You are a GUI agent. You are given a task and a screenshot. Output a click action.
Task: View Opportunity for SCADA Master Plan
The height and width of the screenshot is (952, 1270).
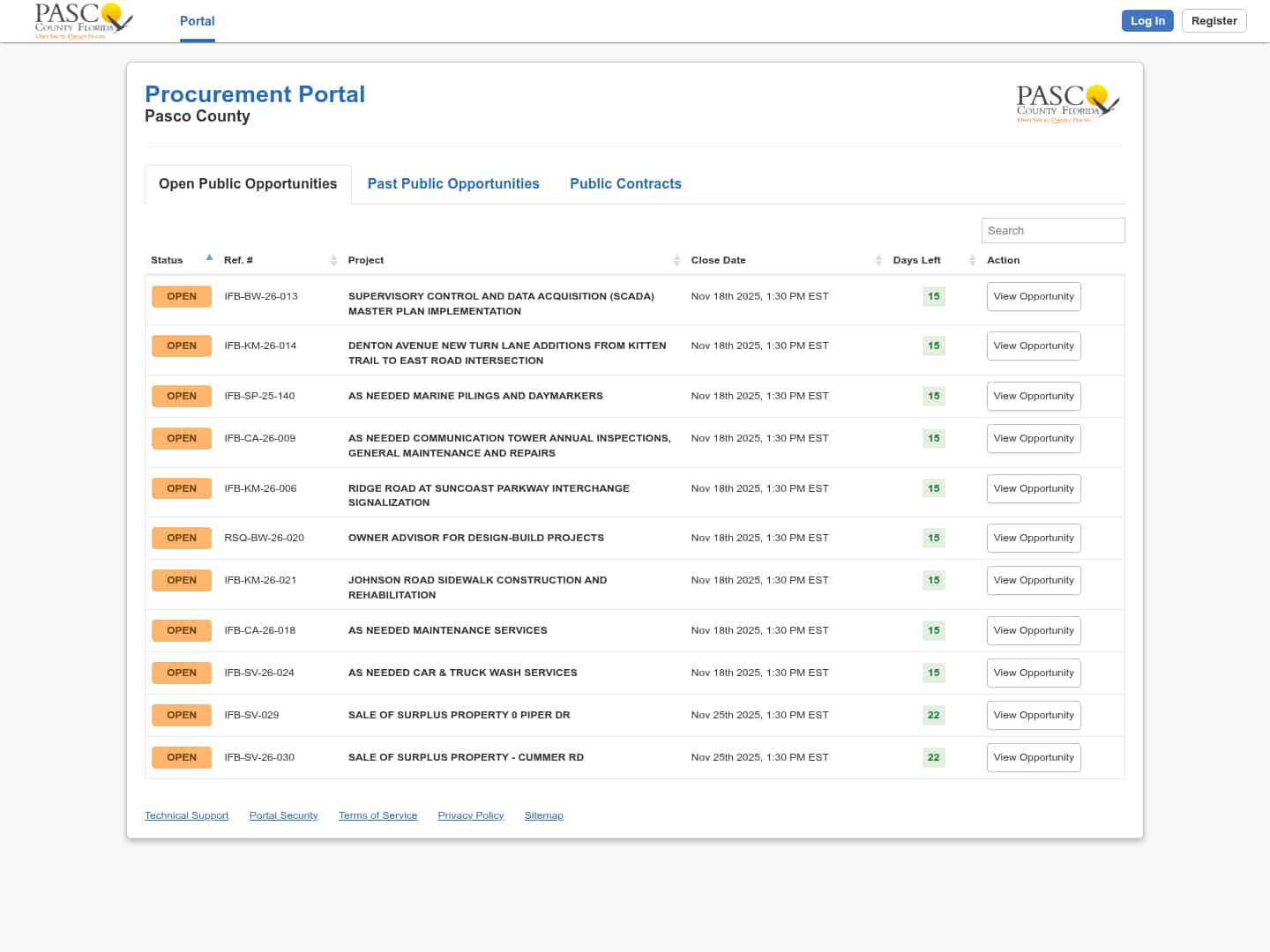(x=1033, y=297)
